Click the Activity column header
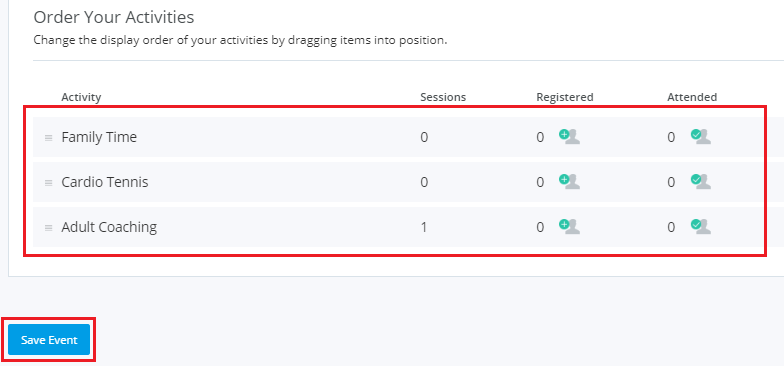 (x=81, y=97)
